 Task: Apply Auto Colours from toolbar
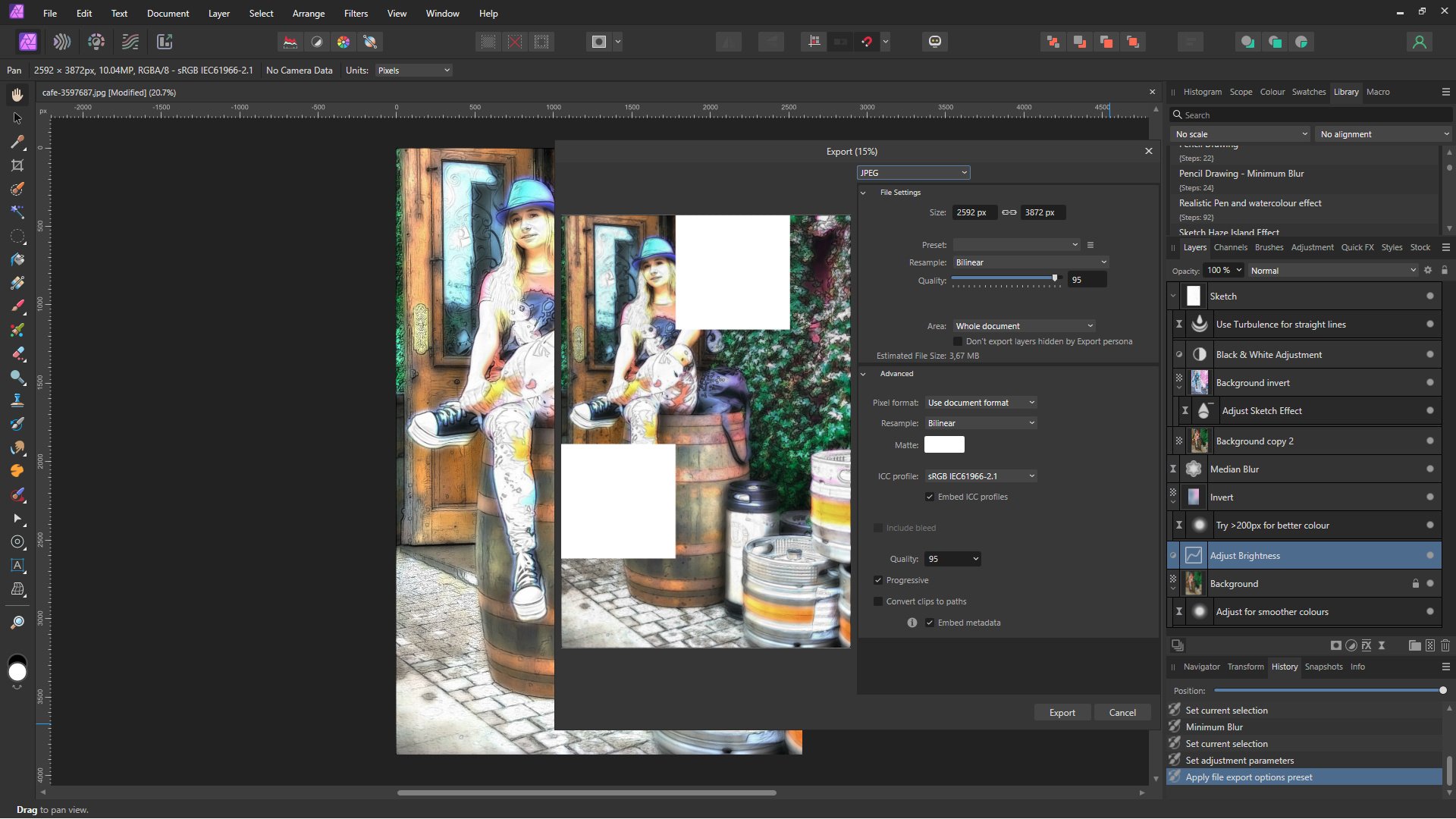tap(344, 42)
